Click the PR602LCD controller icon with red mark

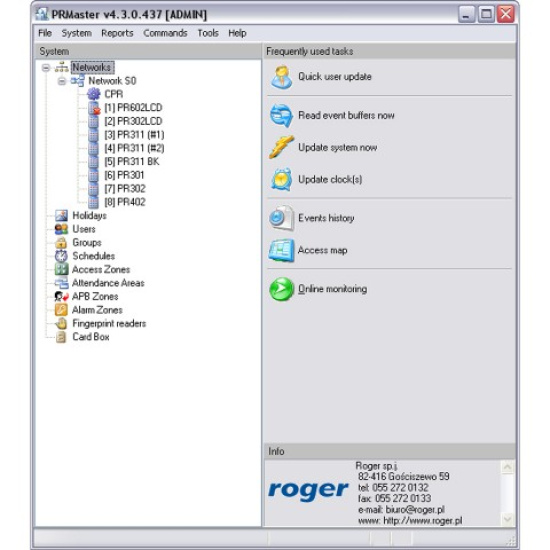pos(94,108)
